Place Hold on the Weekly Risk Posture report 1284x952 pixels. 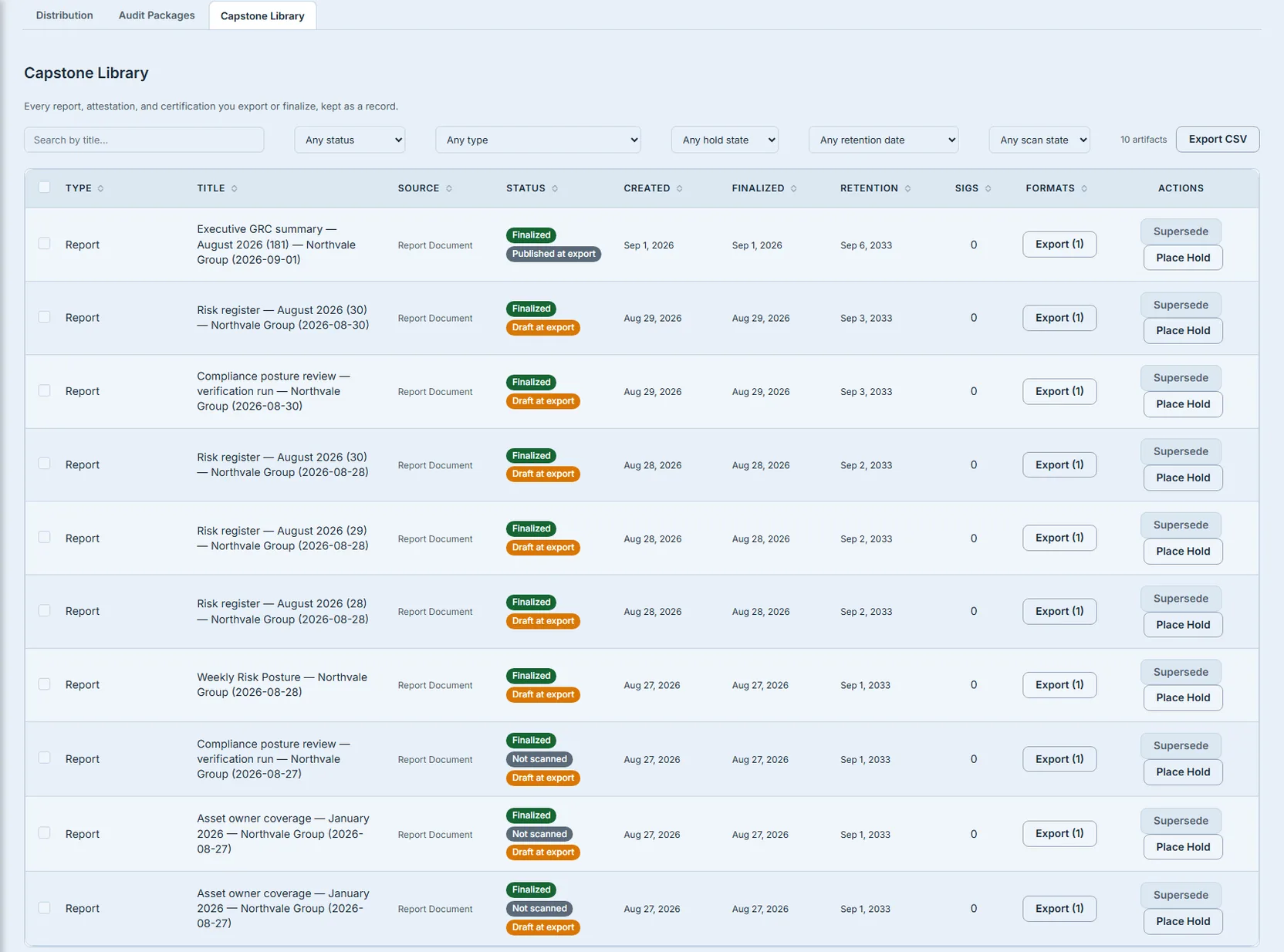tap(1183, 698)
